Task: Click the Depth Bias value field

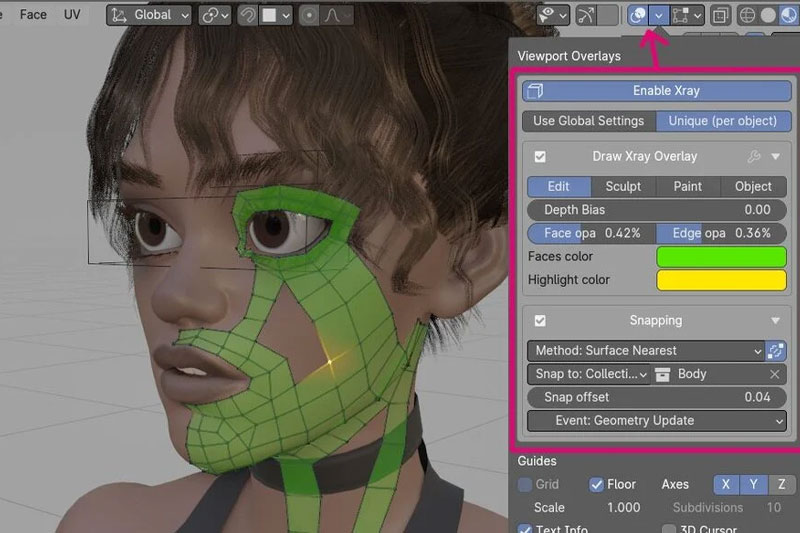Action: point(657,210)
